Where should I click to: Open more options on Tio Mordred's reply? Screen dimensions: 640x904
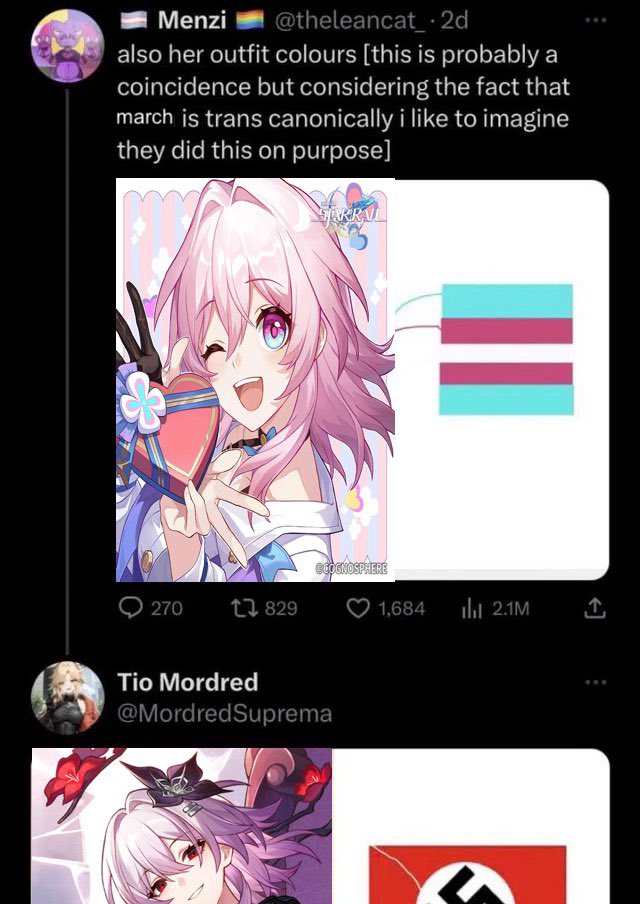click(596, 682)
